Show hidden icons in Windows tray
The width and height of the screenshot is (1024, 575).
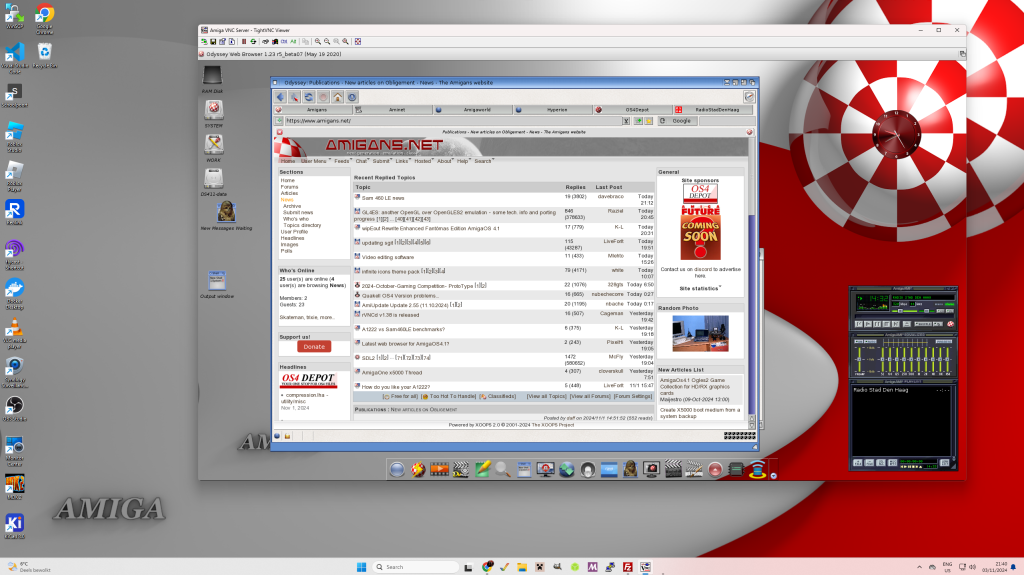919,567
